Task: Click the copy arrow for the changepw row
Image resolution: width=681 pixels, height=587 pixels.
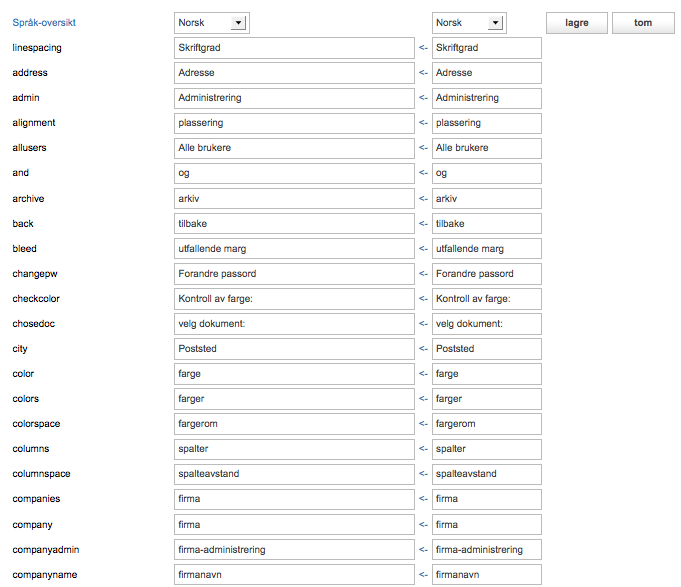Action: [423, 274]
